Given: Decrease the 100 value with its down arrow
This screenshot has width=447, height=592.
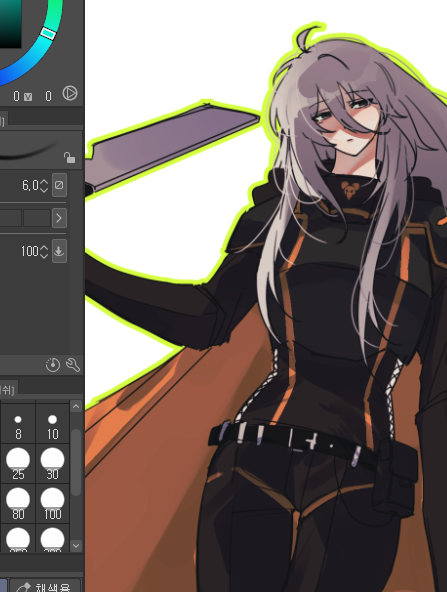Looking at the screenshot, I should (44, 255).
